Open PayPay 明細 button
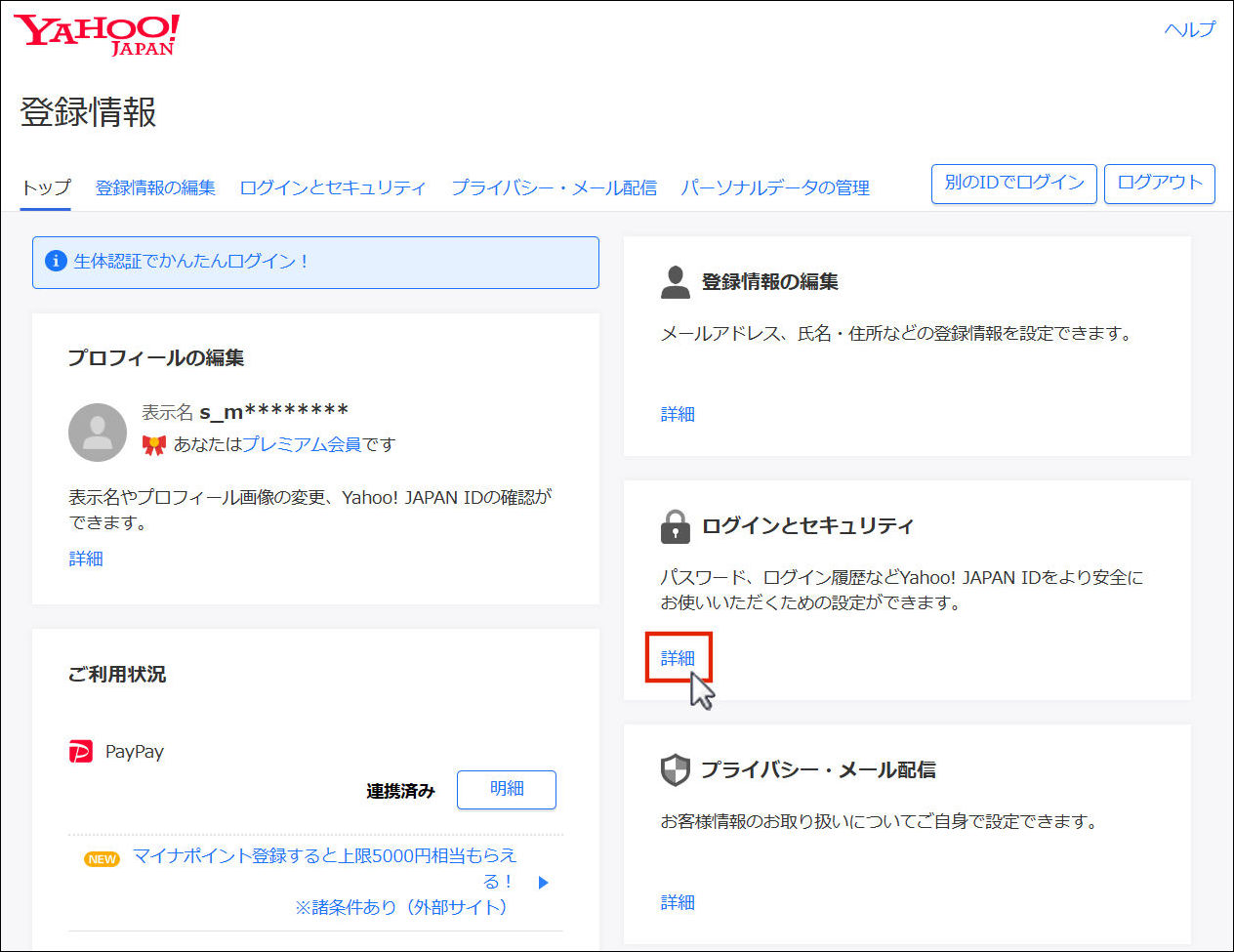1234x952 pixels. tap(506, 789)
